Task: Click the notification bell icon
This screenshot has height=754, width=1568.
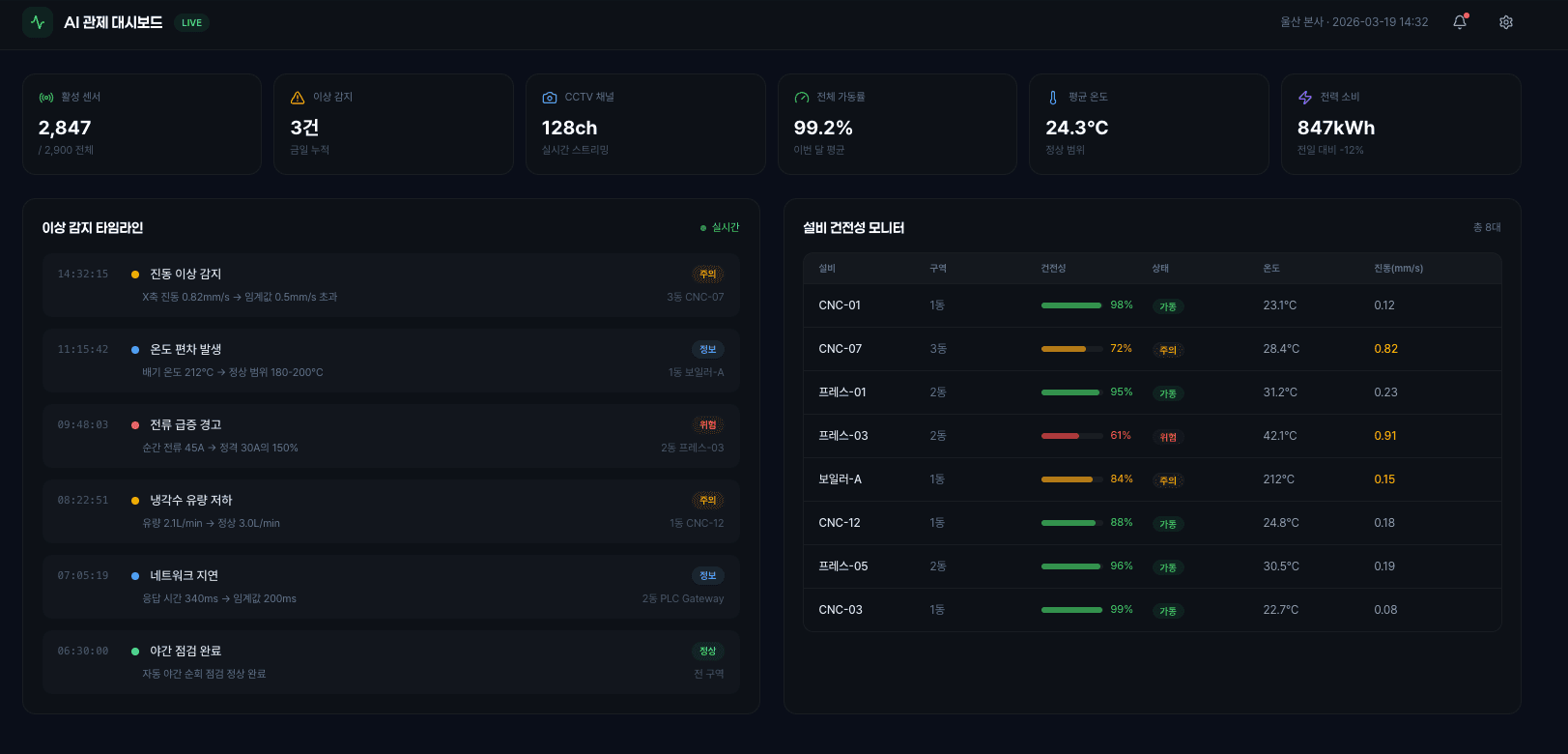Action: click(x=1459, y=22)
